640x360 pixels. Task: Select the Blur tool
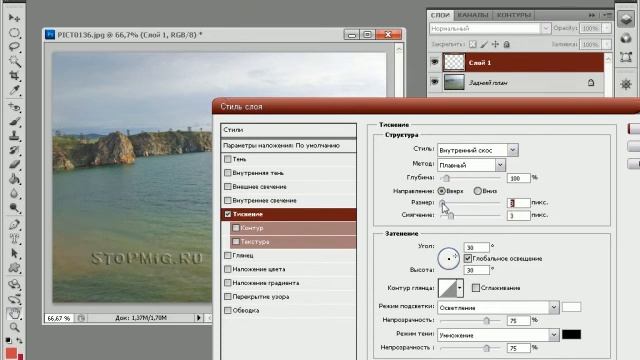14,193
